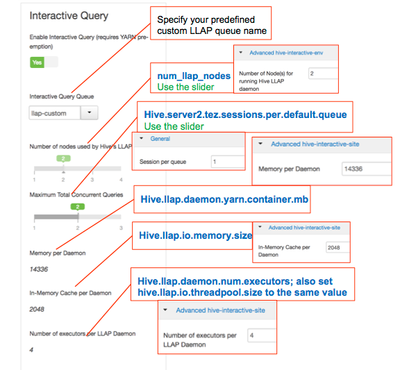The height and width of the screenshot is (370, 400).
Task: Open the General section link
Action: click(160, 139)
